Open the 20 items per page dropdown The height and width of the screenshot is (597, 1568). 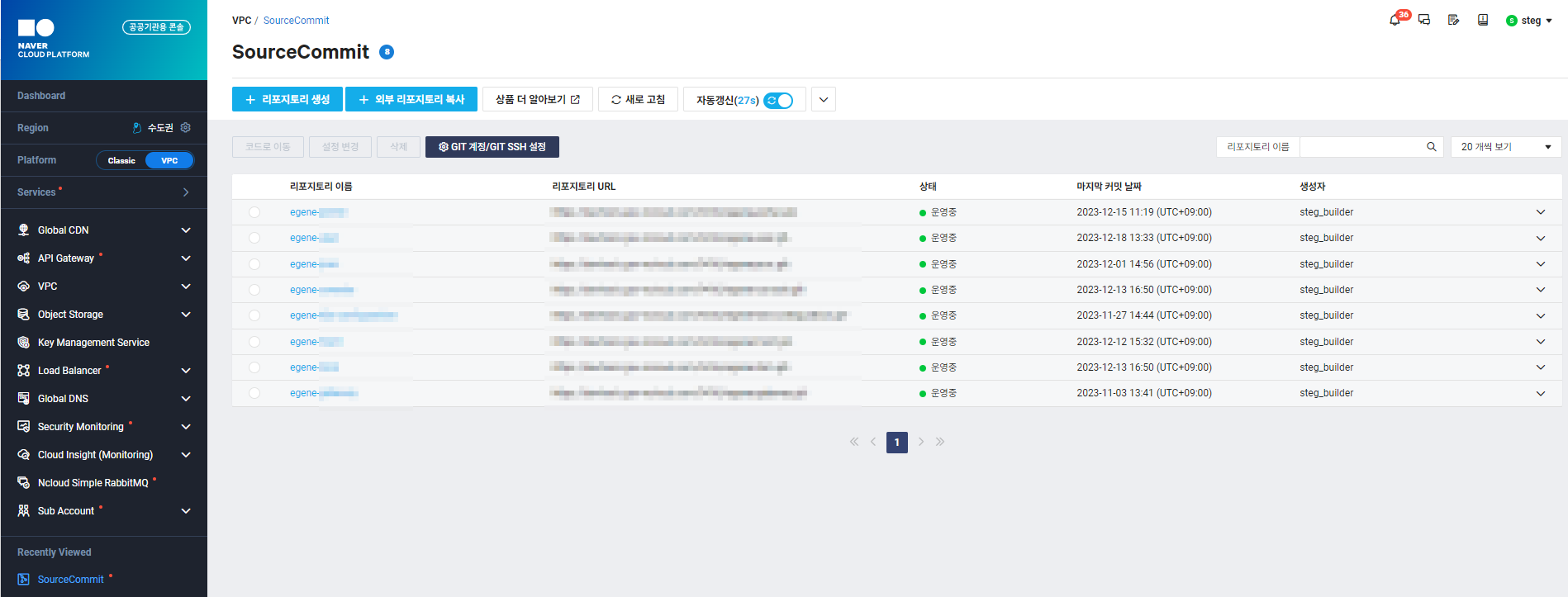(x=1505, y=147)
